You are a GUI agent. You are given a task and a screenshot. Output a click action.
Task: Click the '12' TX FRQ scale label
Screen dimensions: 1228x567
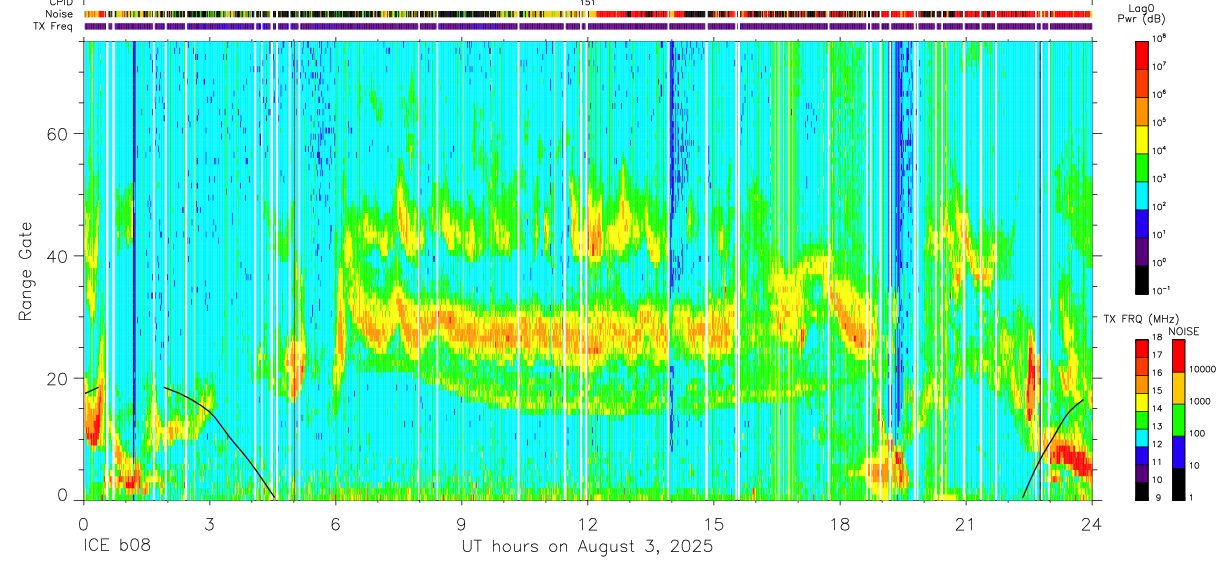pyautogui.click(x=1159, y=443)
